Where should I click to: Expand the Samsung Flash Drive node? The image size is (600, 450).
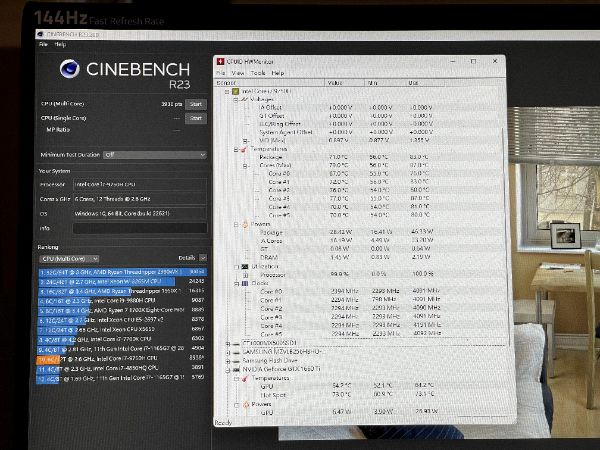pos(228,361)
